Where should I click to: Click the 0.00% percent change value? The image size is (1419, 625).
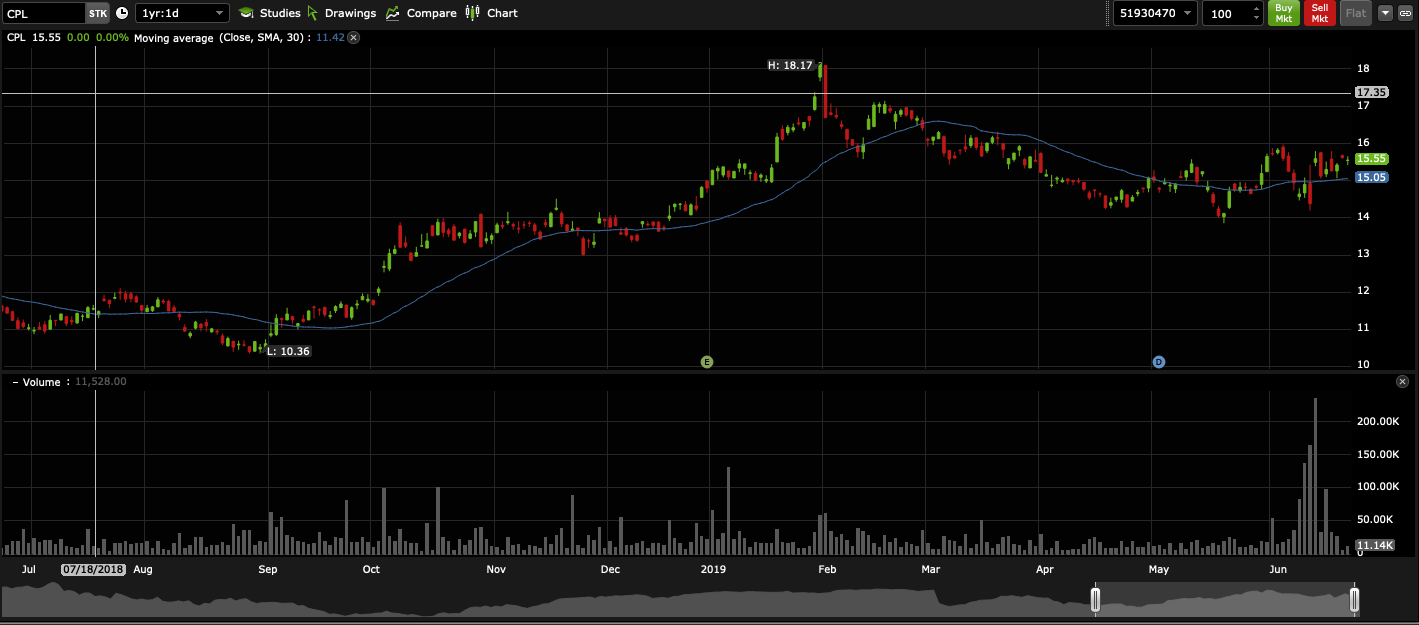(112, 37)
